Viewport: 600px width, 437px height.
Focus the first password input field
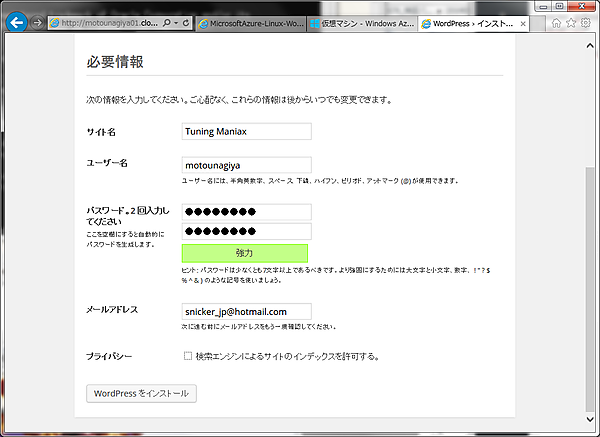(246, 212)
